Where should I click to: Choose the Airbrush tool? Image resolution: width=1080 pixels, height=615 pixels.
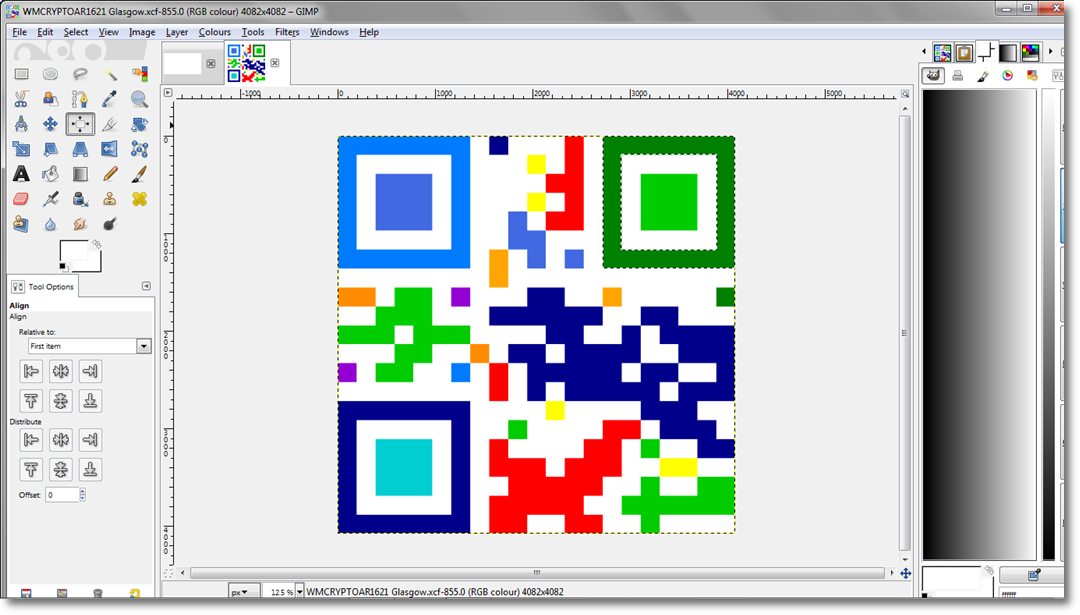coord(50,199)
